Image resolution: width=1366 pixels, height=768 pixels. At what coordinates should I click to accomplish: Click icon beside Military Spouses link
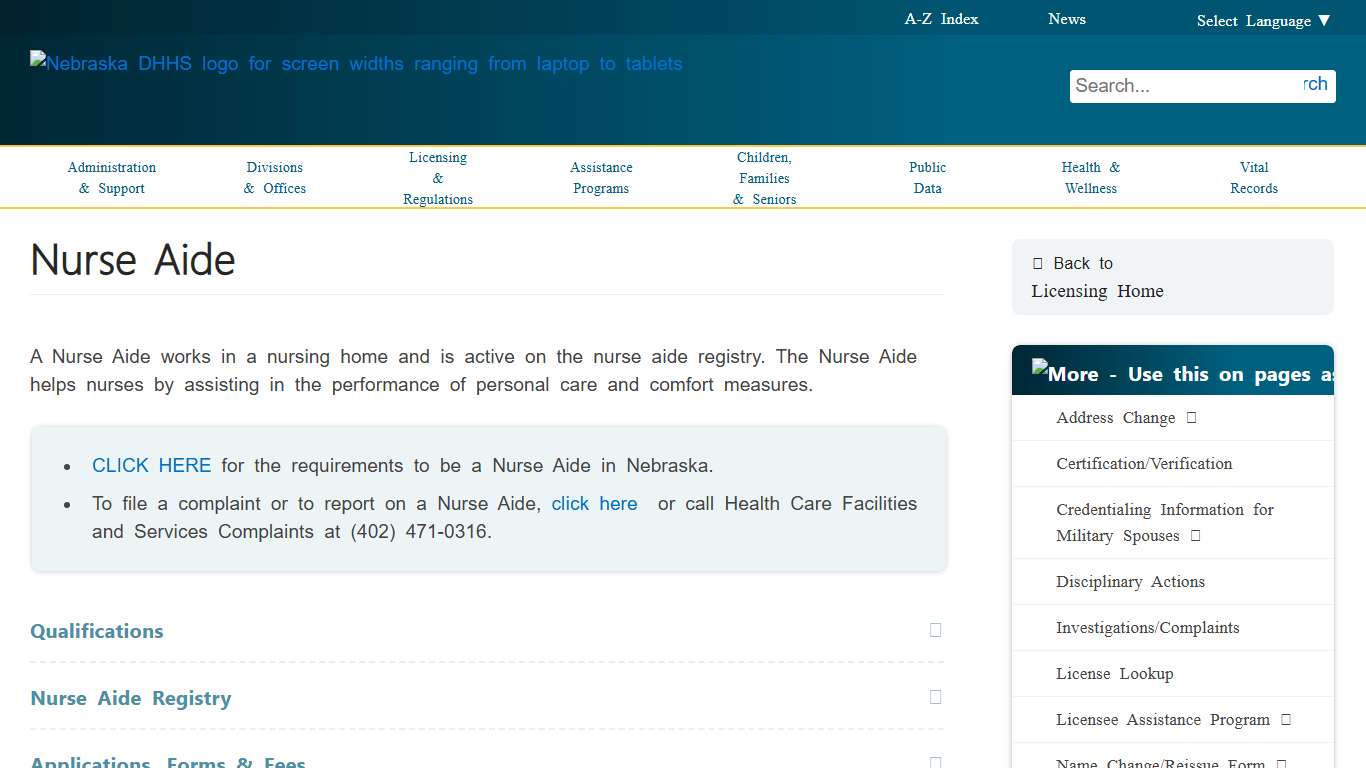coord(1195,536)
